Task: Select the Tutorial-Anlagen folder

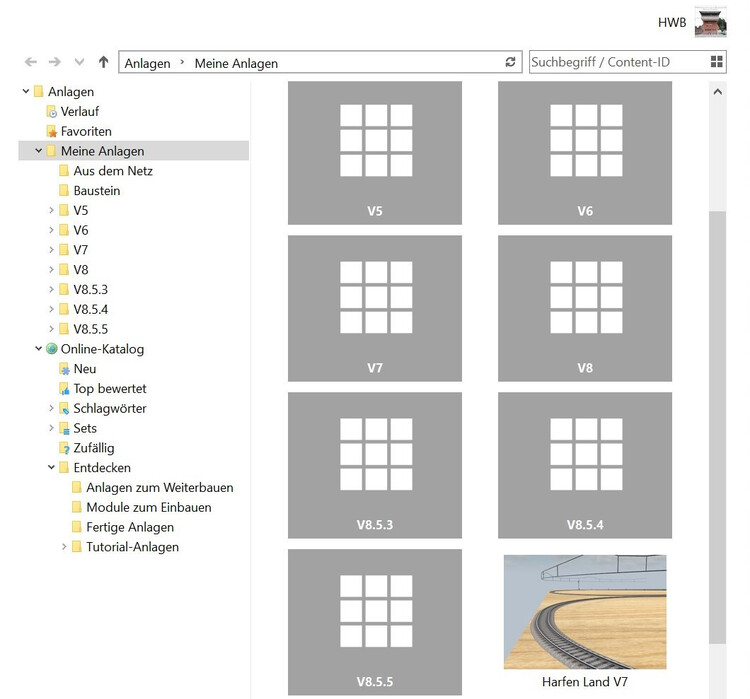Action: coord(132,547)
